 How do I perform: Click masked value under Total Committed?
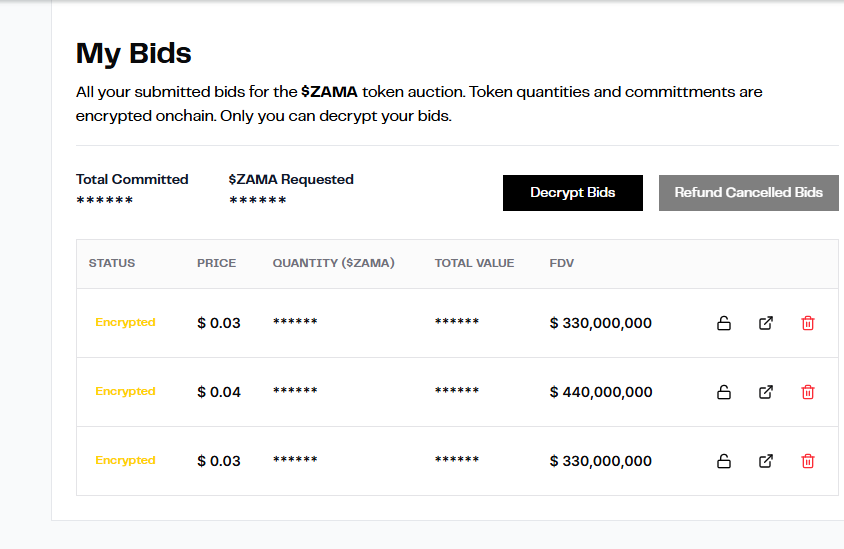coord(105,201)
